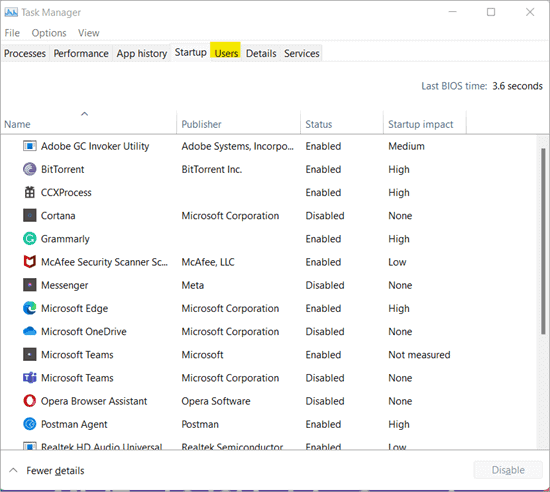Select the BitTorrent entry name
Image resolution: width=550 pixels, height=492 pixels.
pyautogui.click(x=62, y=169)
